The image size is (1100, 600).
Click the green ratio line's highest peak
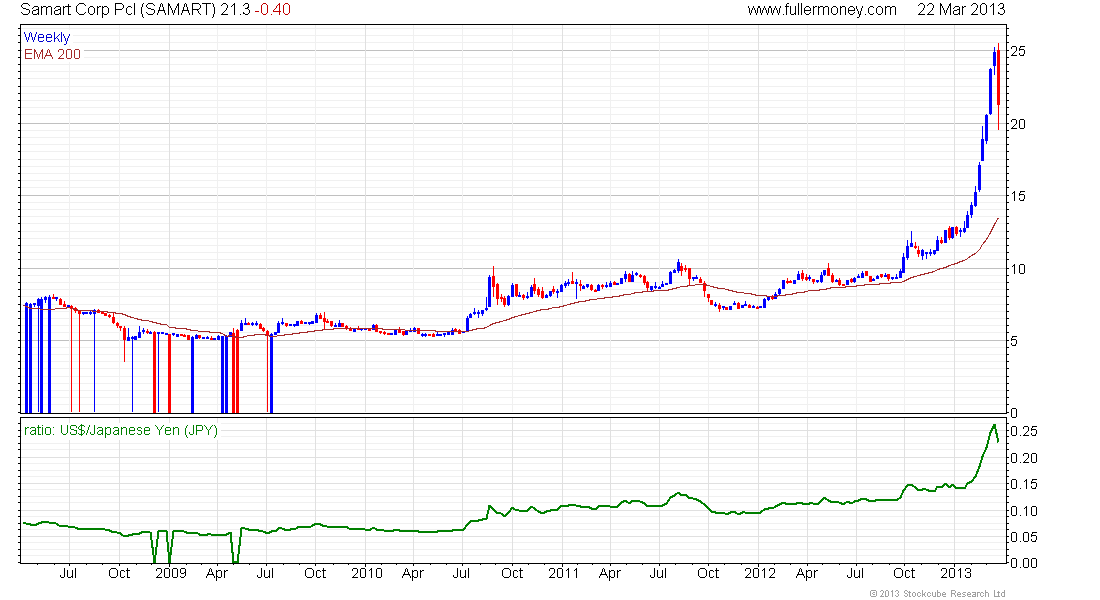click(x=994, y=425)
